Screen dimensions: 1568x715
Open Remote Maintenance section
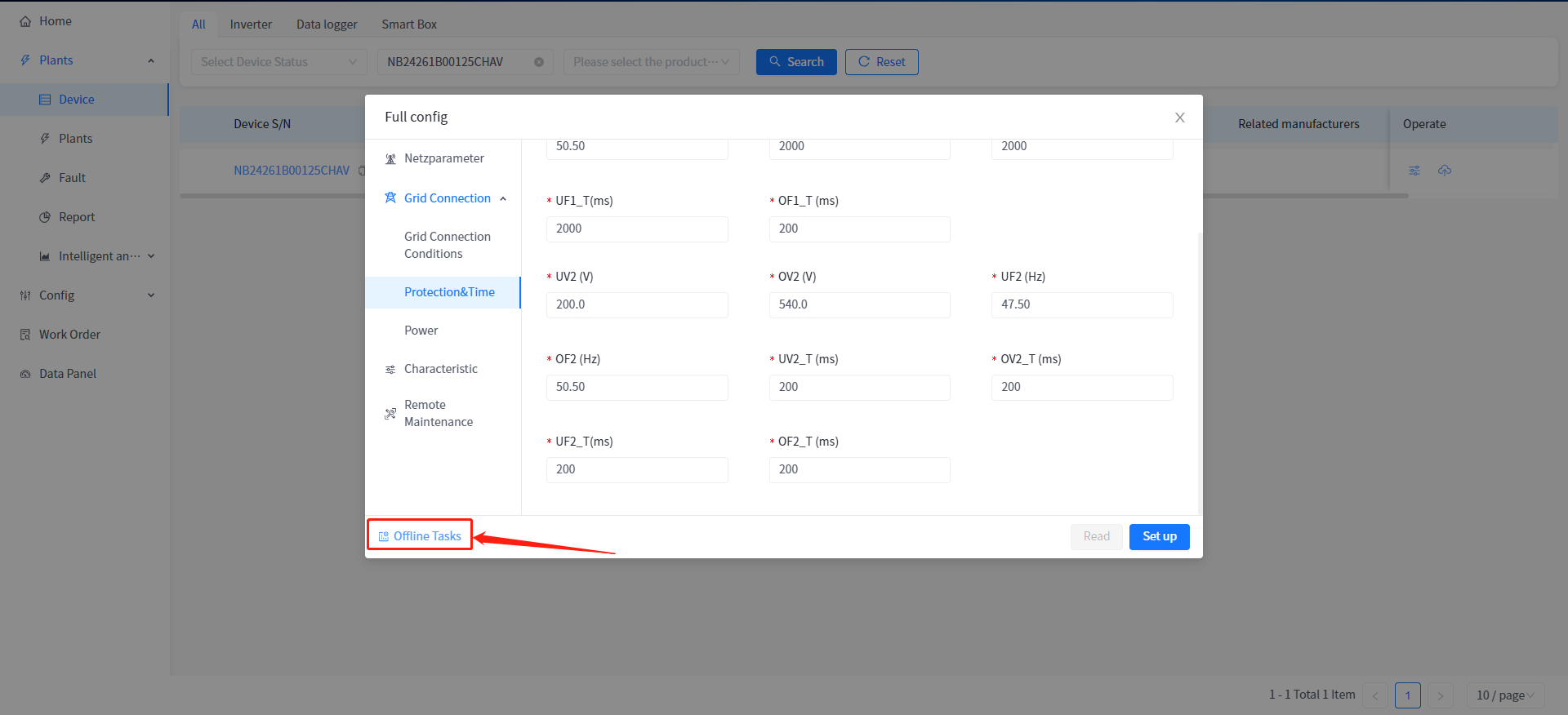pos(438,413)
